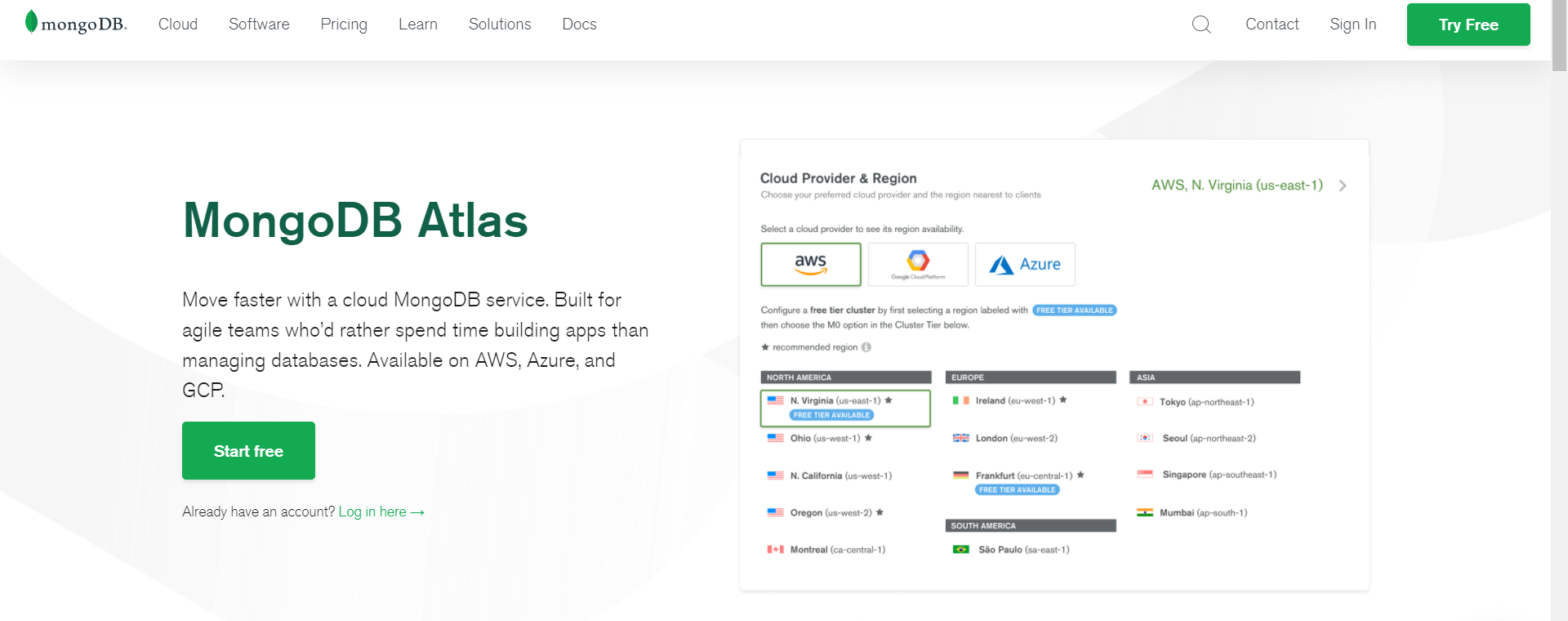Click the Canada flag beside Montreal
The image size is (1568, 621).
tap(775, 550)
